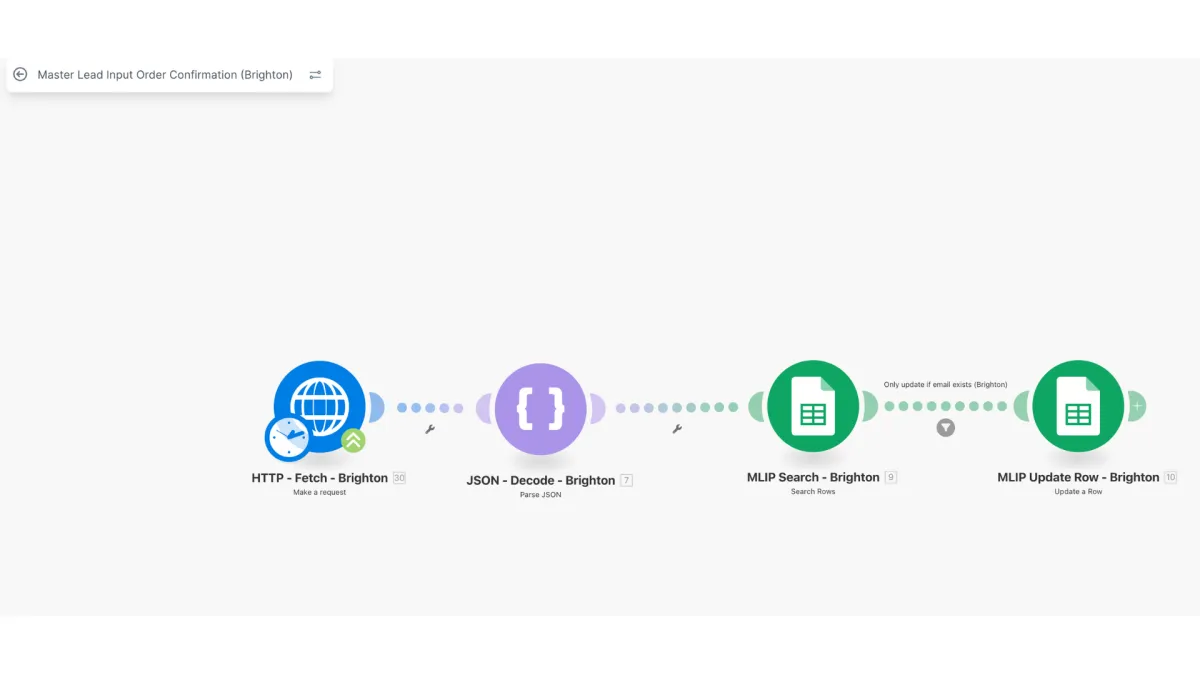The width and height of the screenshot is (1200, 675).
Task: Click module number badge 9
Action: 890,477
